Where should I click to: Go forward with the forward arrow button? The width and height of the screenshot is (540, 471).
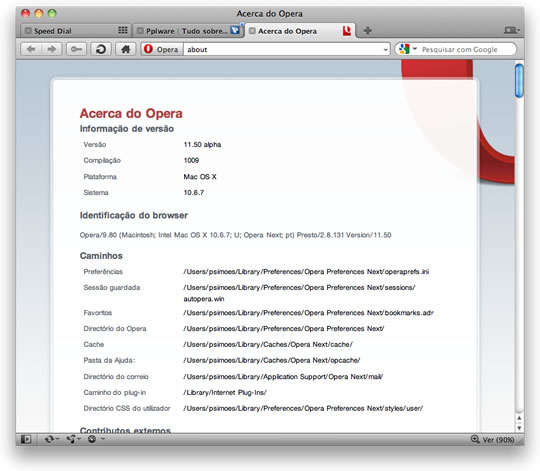coord(52,49)
